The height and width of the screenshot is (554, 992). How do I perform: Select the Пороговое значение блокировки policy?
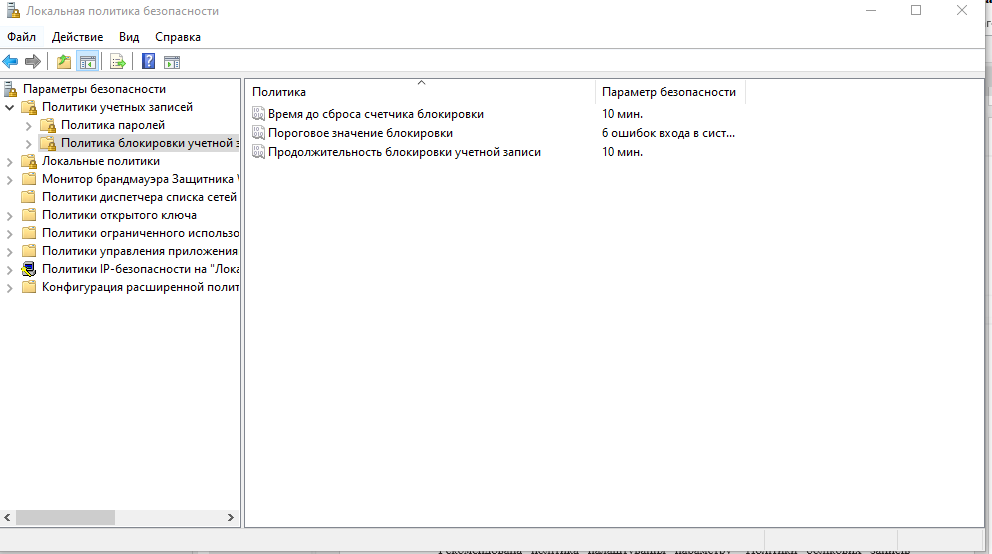[x=360, y=133]
